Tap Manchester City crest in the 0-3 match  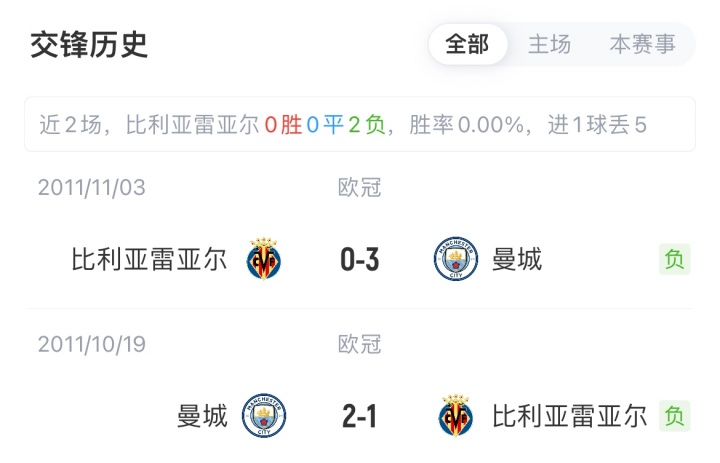click(456, 260)
